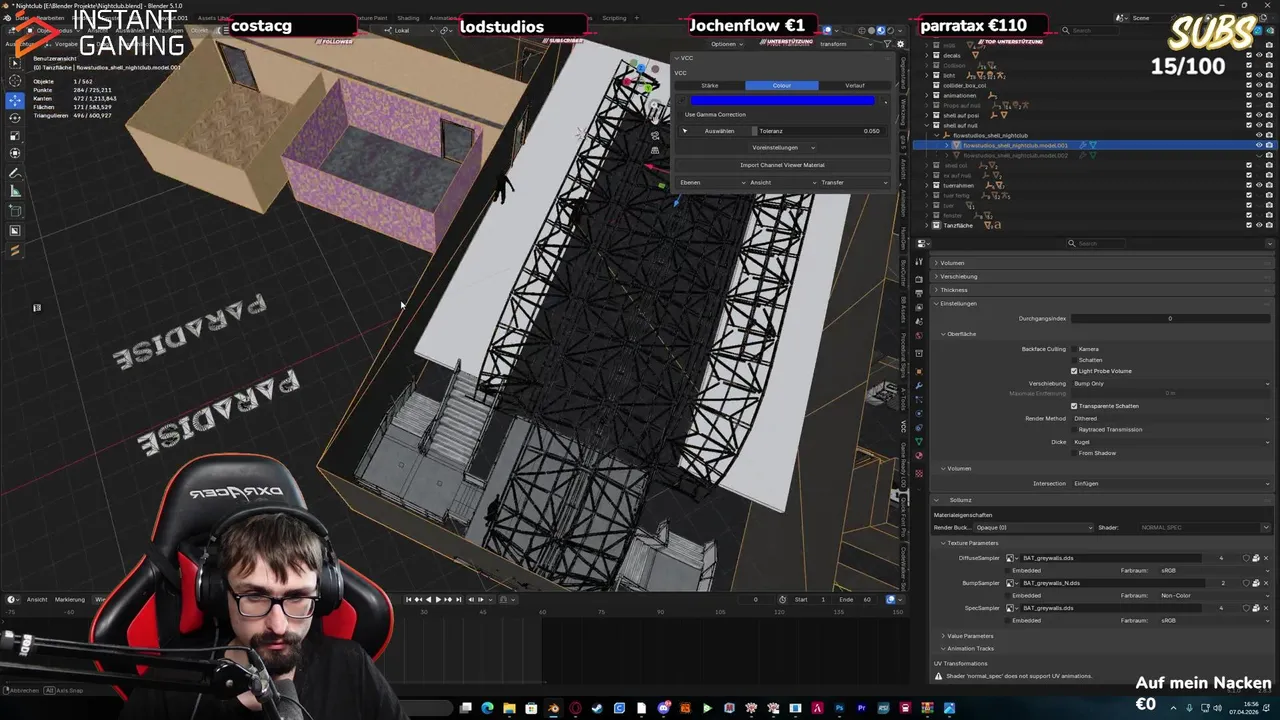Open Verschiebung Bump Only dropdown
1280x720 pixels.
coord(1171,383)
